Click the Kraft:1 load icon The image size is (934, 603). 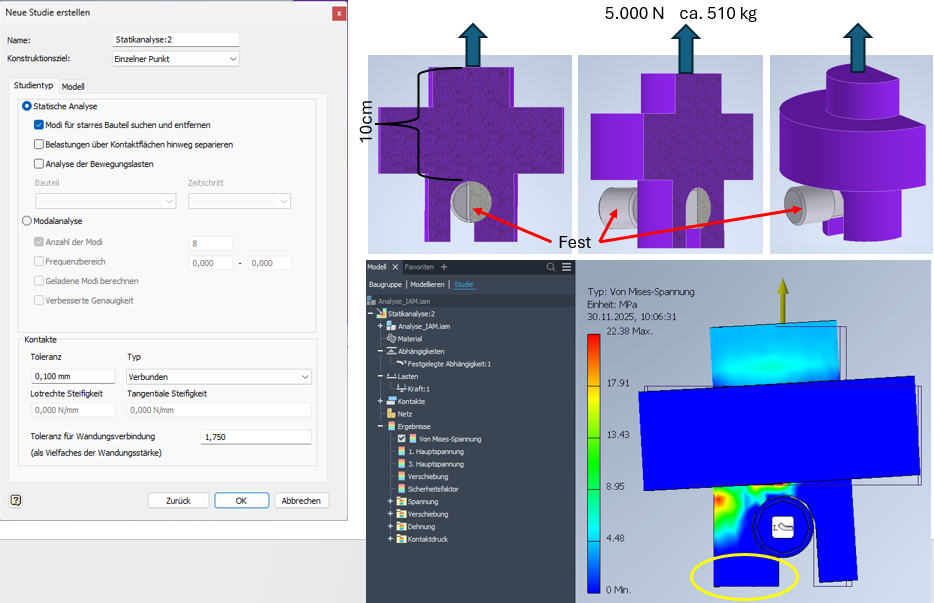400,388
